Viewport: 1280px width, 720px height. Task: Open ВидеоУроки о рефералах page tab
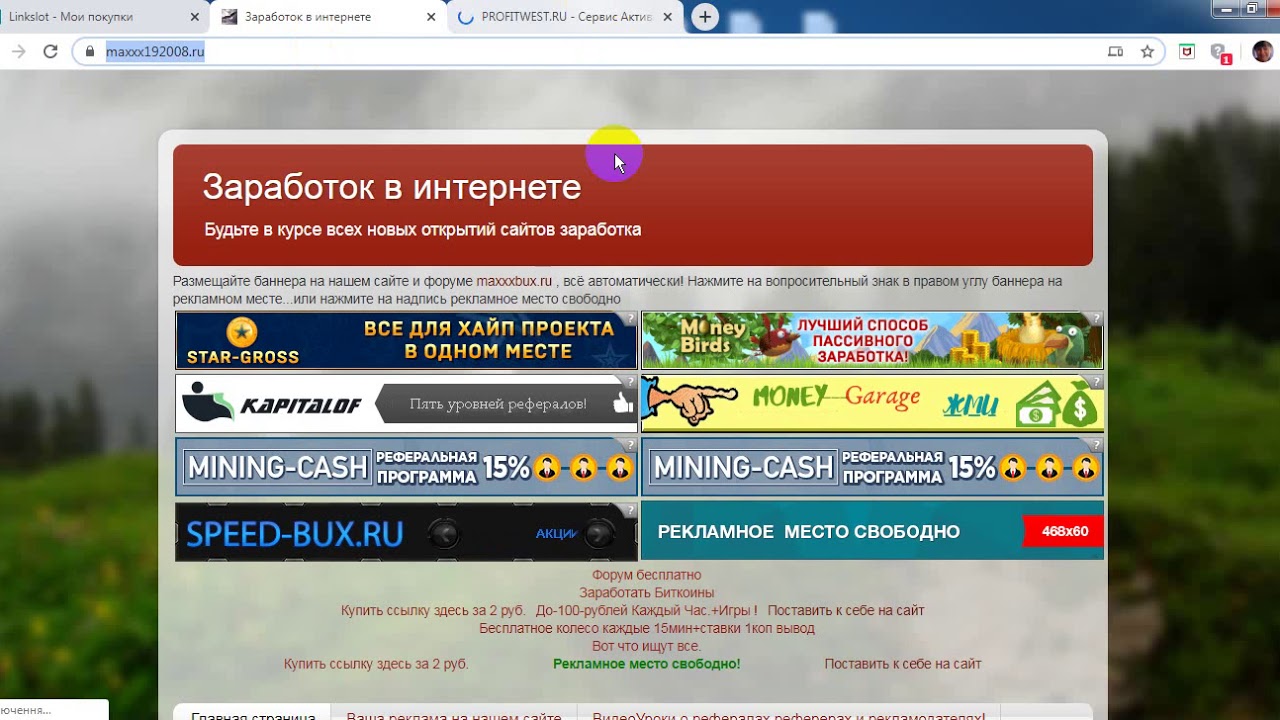[x=789, y=714]
